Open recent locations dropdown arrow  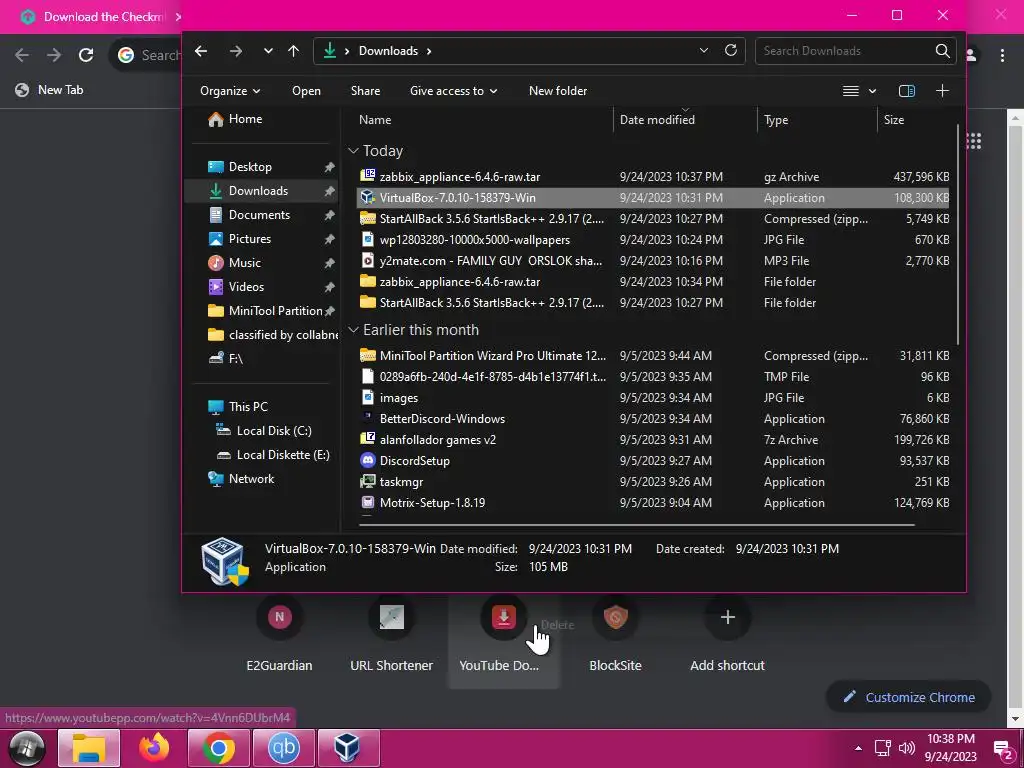[x=268, y=51]
